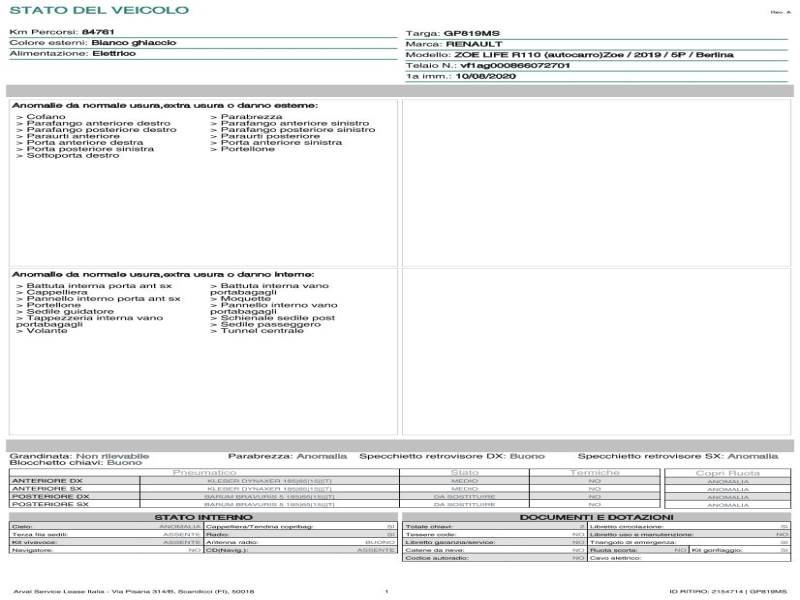This screenshot has height=600, width=800.
Task: Click the Pneumatico column header
Action: tap(204, 472)
